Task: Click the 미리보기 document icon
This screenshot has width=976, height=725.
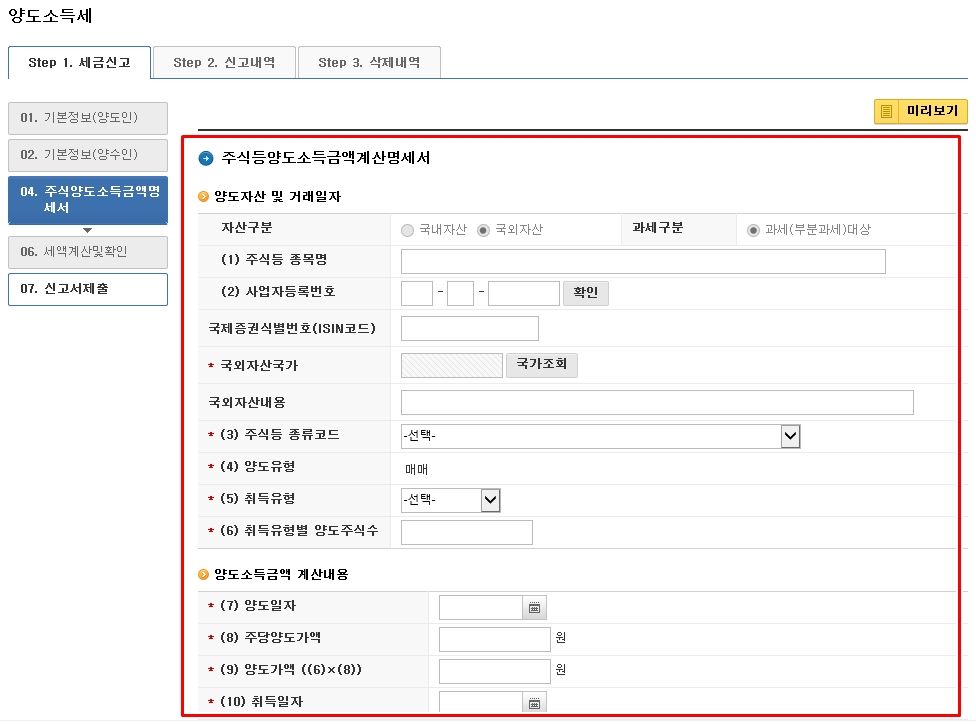Action: (886, 111)
